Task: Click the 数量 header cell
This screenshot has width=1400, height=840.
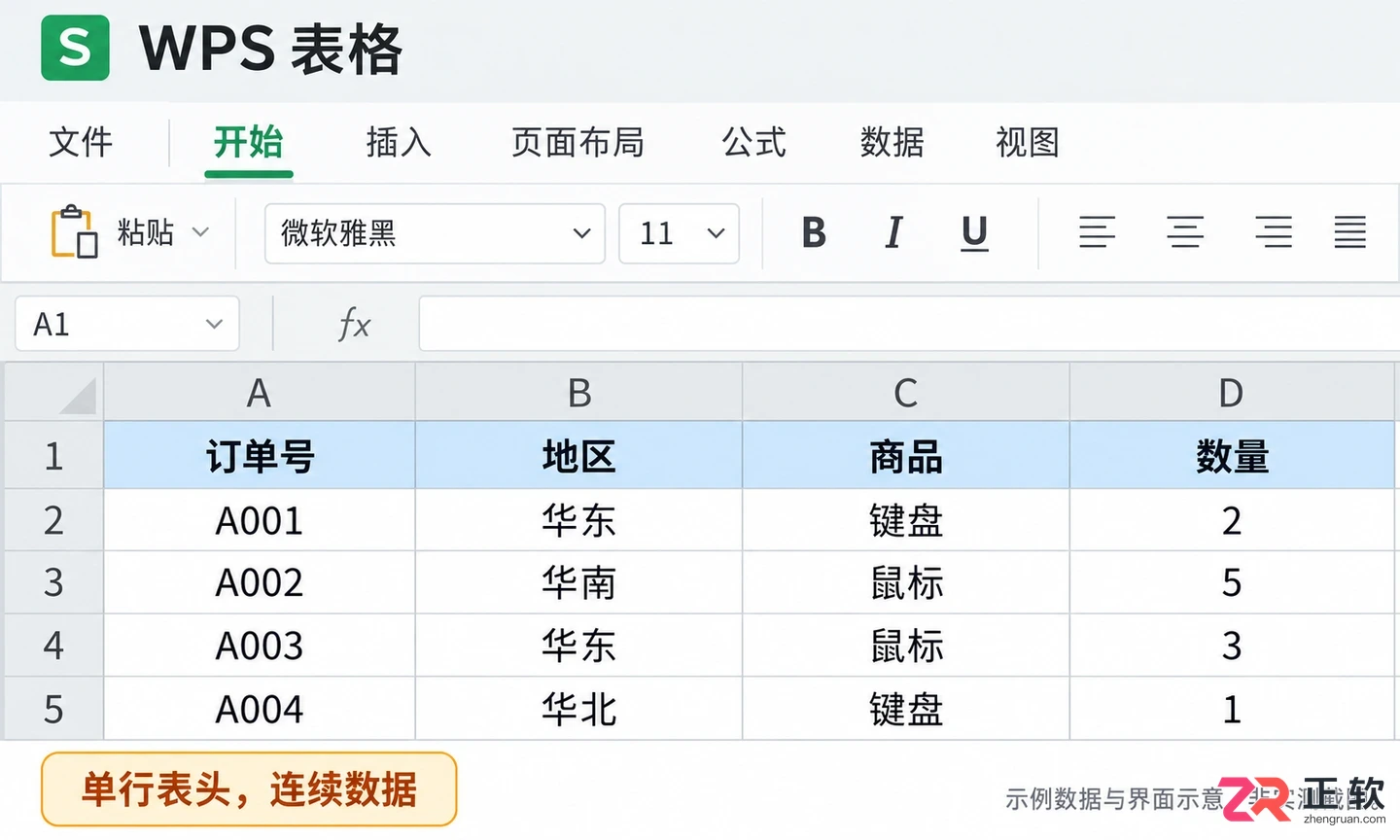Action: 1232,456
